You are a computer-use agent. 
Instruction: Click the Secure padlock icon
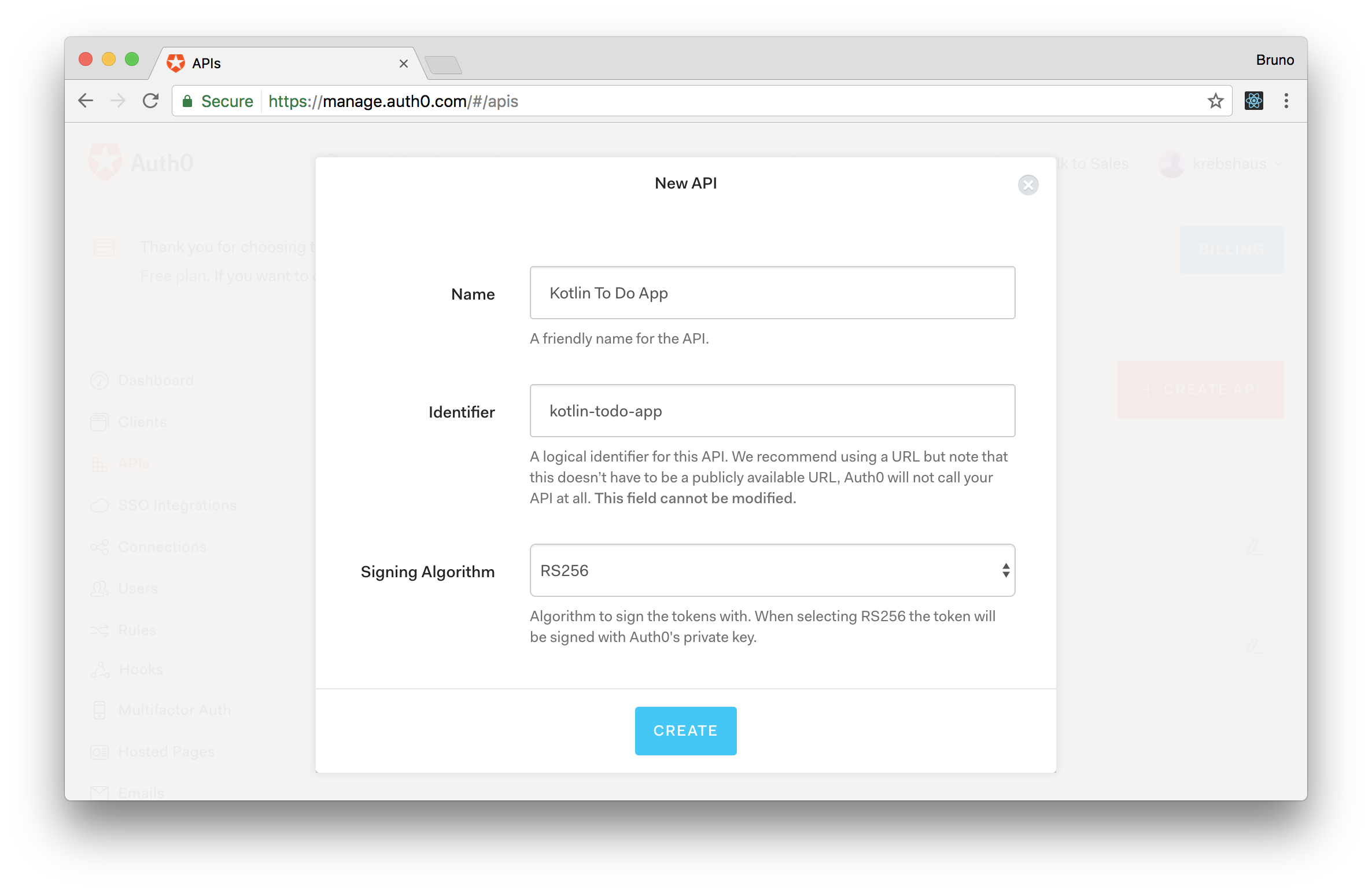(187, 102)
